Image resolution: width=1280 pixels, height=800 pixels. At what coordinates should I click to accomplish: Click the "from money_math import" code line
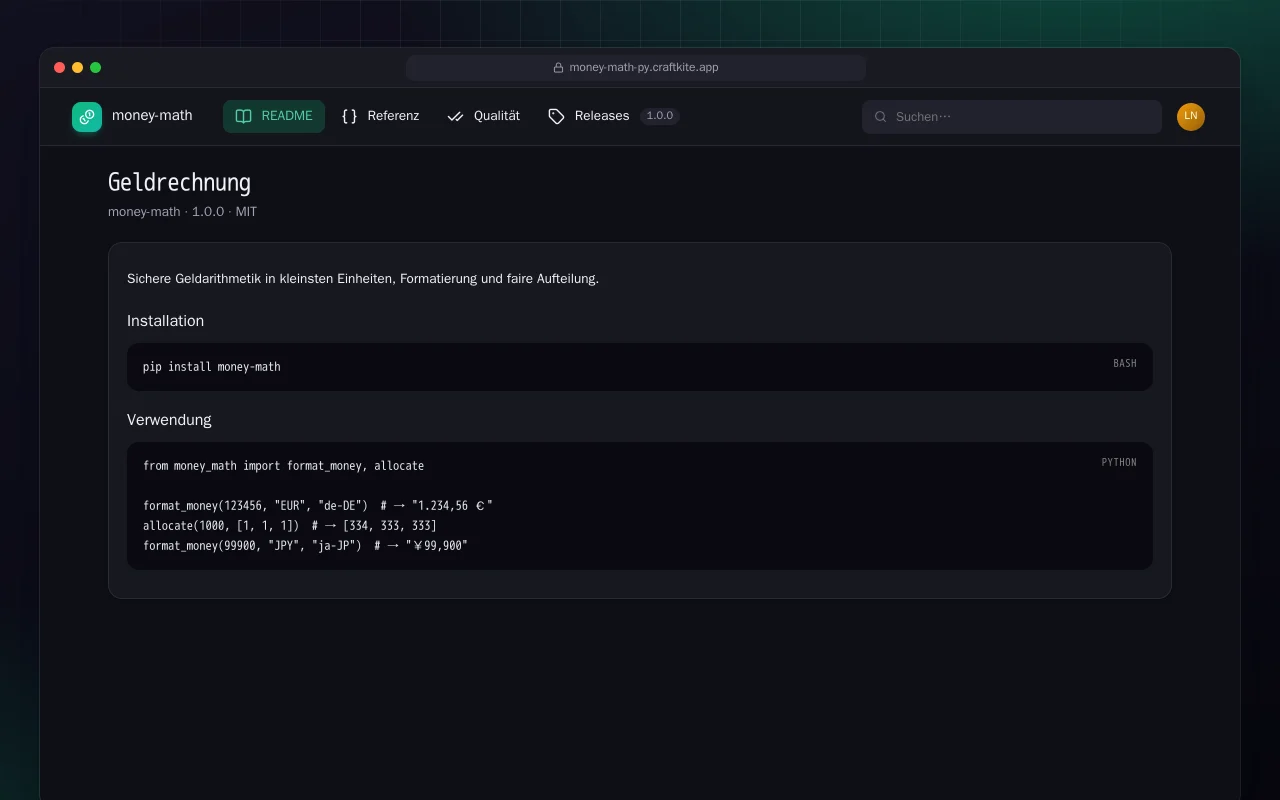tap(284, 466)
